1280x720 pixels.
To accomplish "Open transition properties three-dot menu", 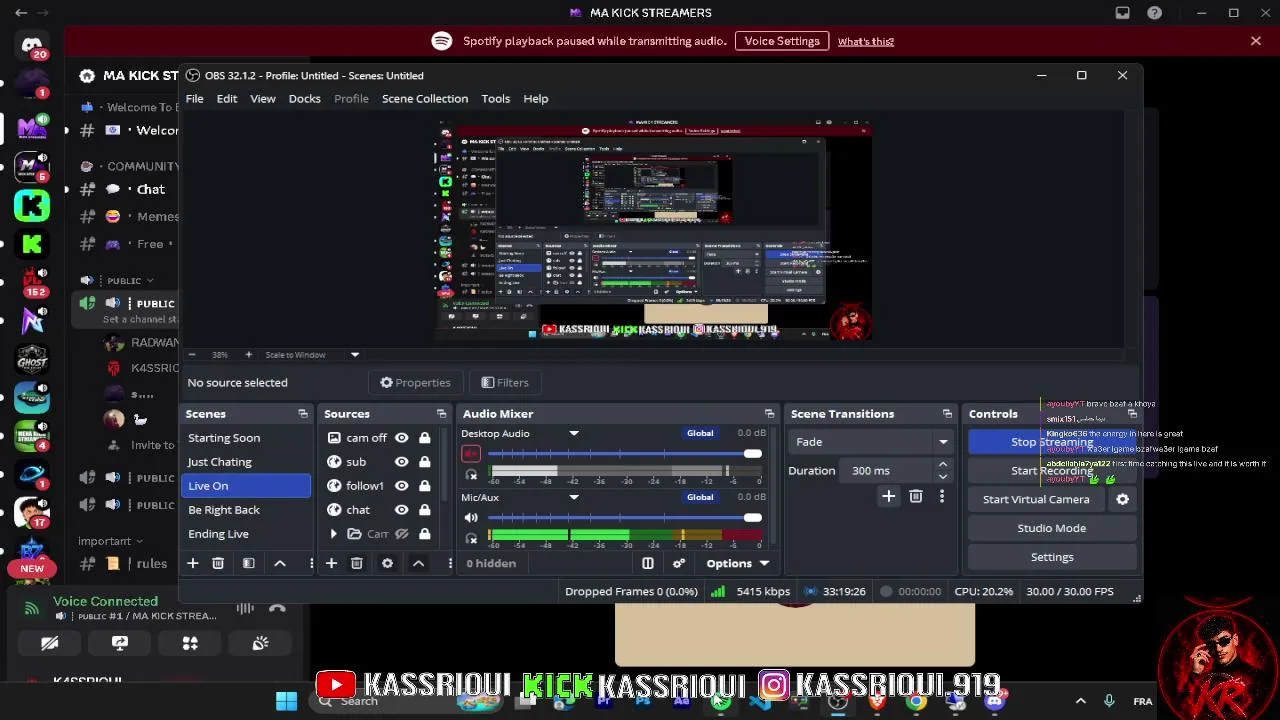I will coord(941,496).
